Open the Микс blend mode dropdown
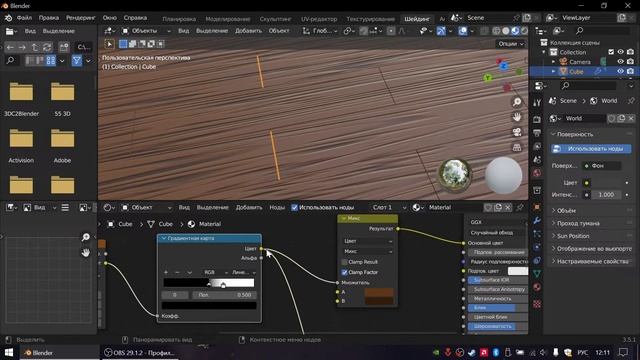Screen dimensions: 640x360 [368, 251]
